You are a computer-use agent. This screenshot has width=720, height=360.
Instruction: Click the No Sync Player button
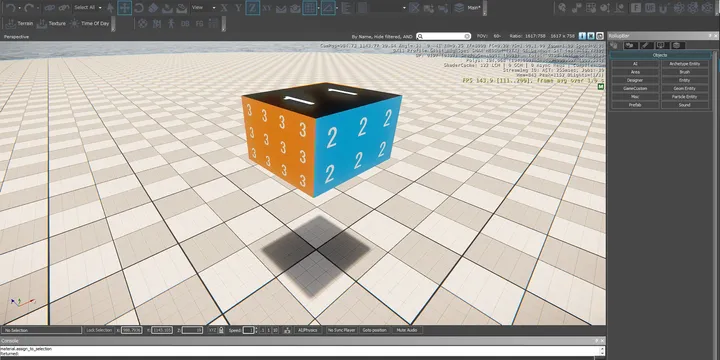click(x=342, y=330)
